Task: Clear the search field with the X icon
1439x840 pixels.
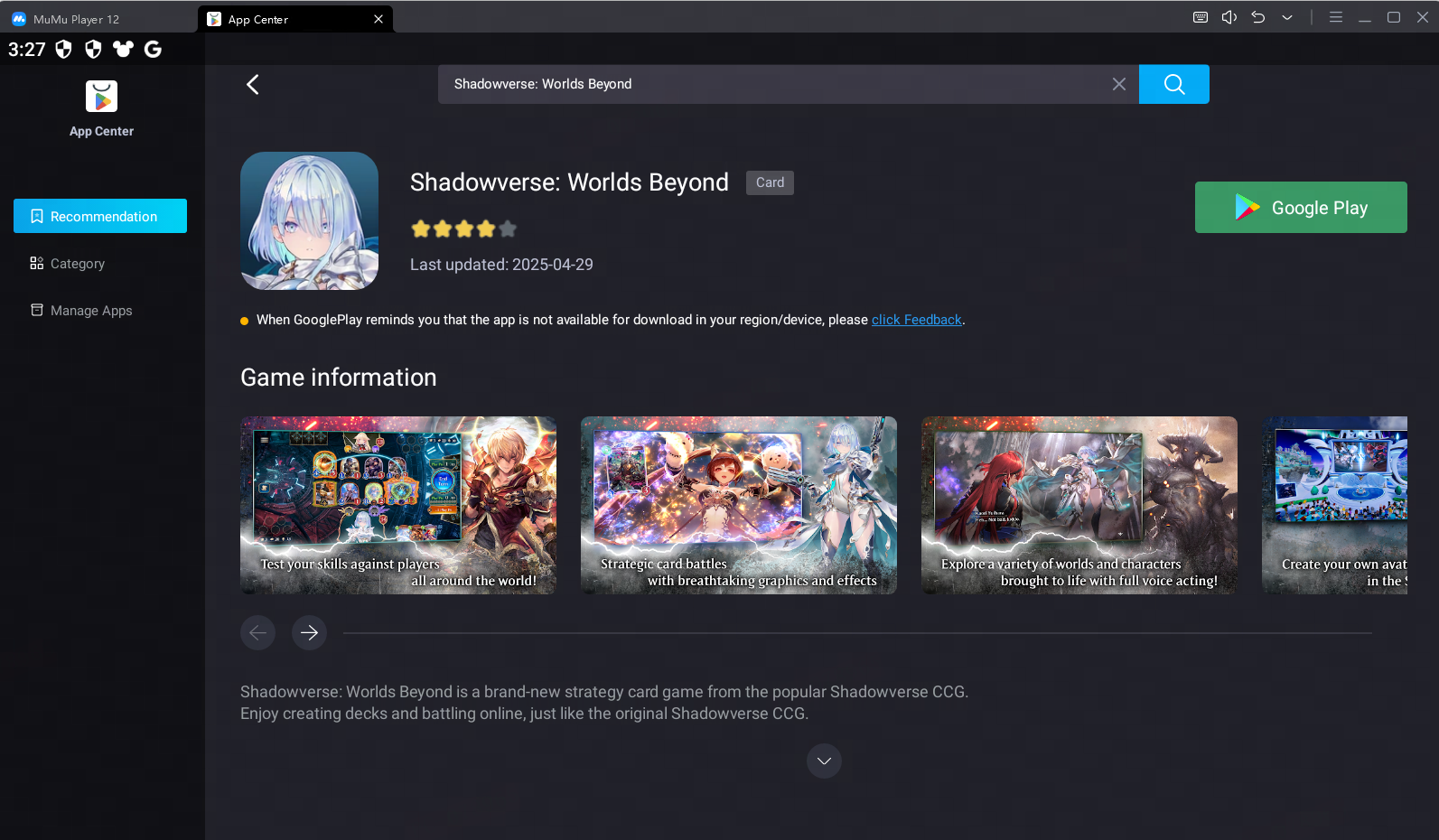Action: coord(1118,84)
